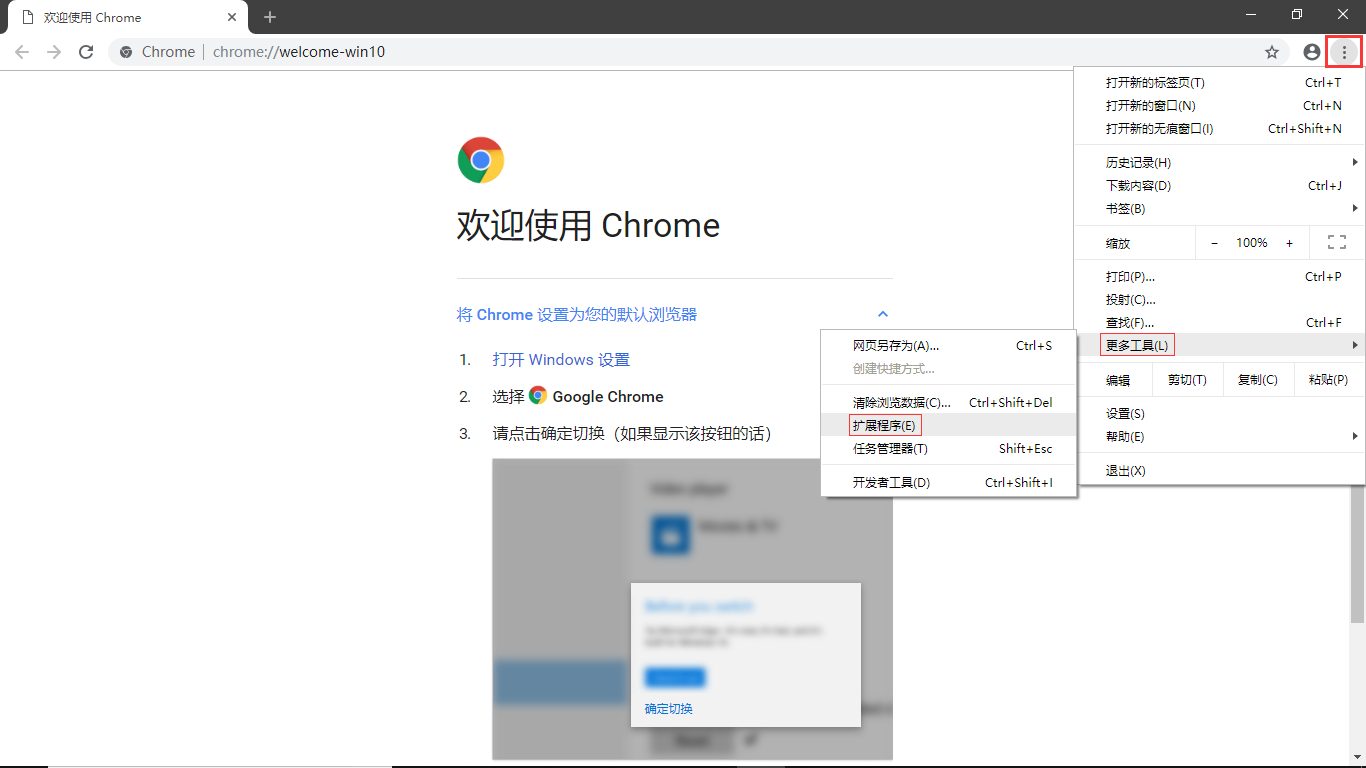The width and height of the screenshot is (1366, 768).
Task: Open the 更多工具(L) submenu
Action: coord(1219,345)
